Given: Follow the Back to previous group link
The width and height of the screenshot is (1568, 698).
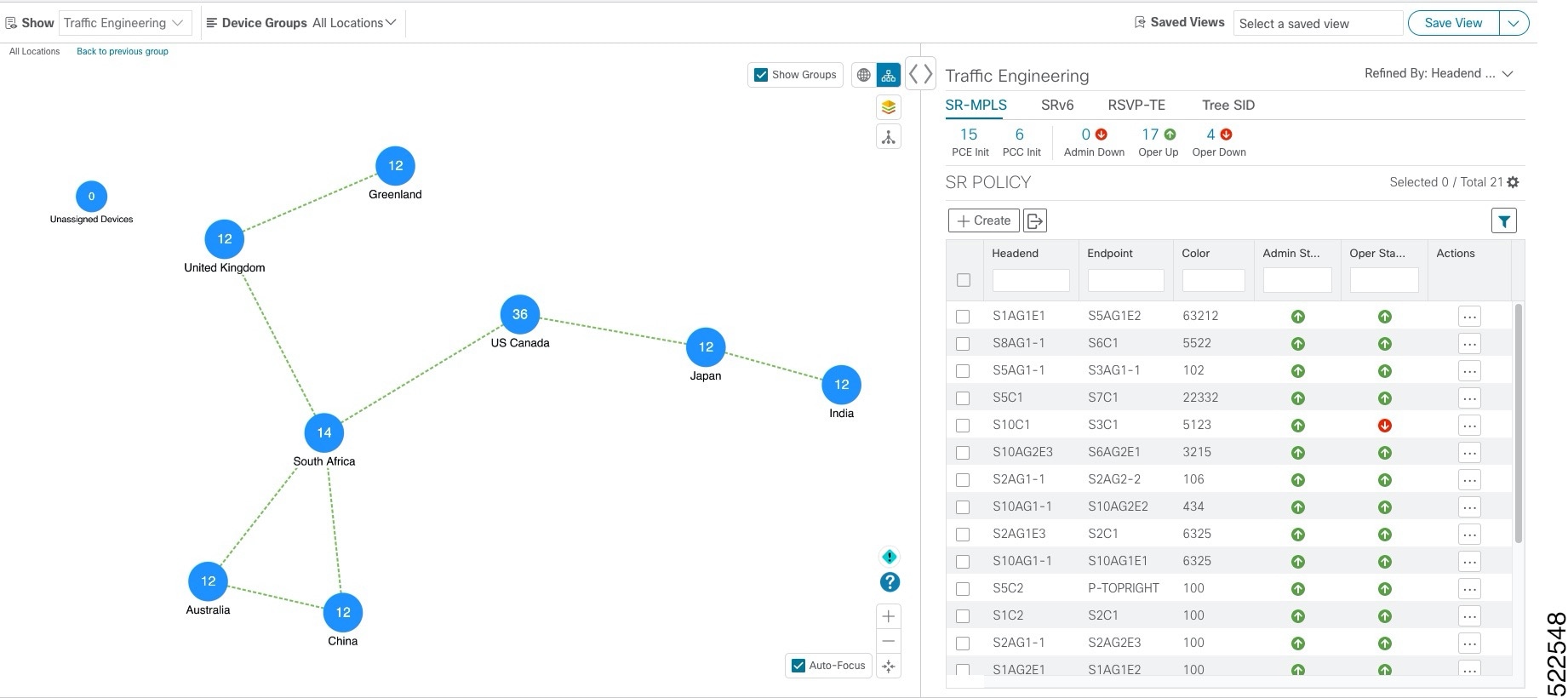Looking at the screenshot, I should click(123, 52).
